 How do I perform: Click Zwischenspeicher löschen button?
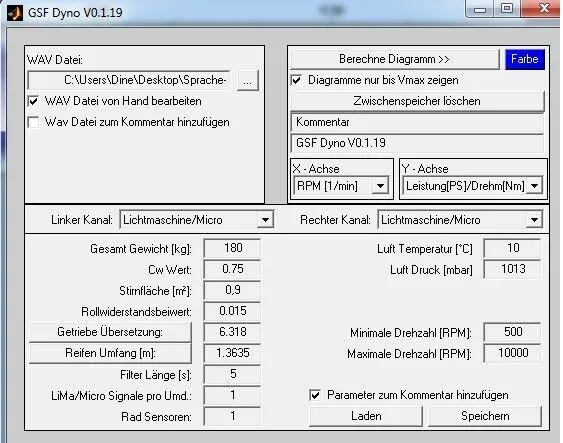pos(417,101)
